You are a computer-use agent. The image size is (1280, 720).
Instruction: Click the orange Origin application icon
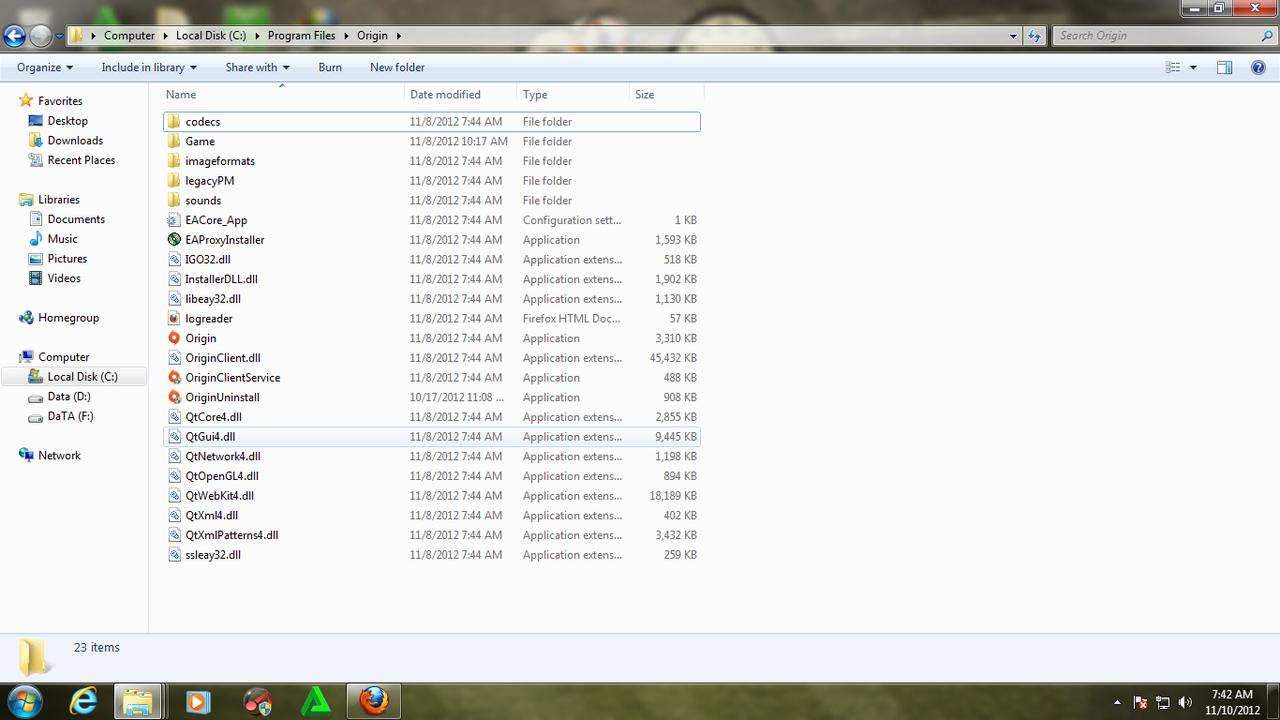(x=174, y=338)
